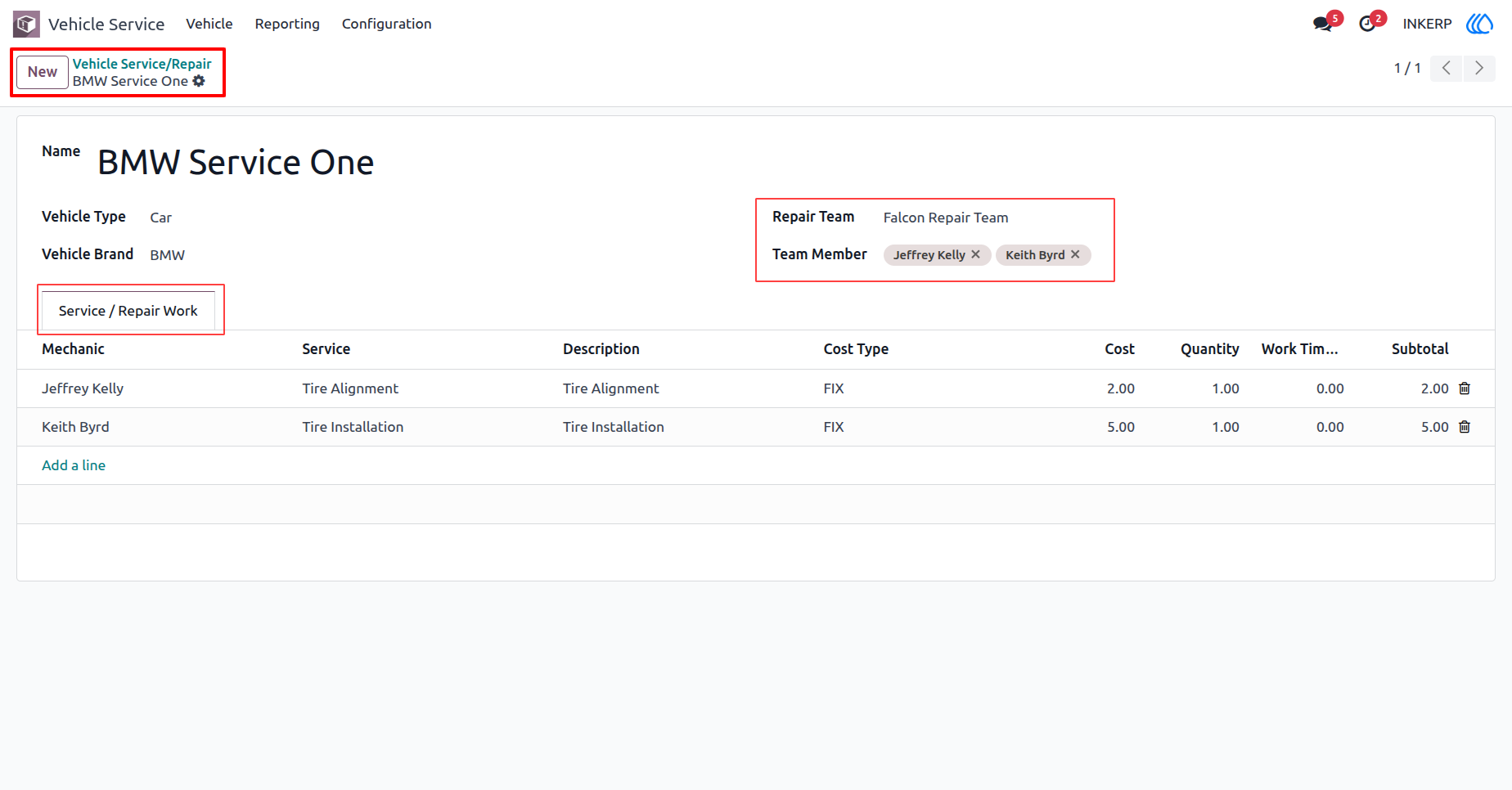Click the Vehicle Service/Repair breadcrumb link
Image resolution: width=1512 pixels, height=790 pixels.
point(142,64)
